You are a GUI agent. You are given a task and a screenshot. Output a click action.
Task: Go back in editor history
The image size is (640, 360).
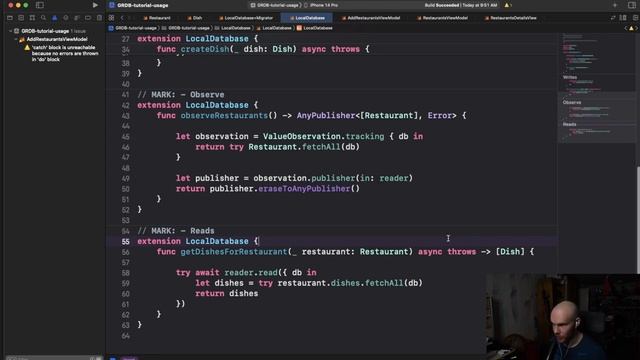[122, 18]
